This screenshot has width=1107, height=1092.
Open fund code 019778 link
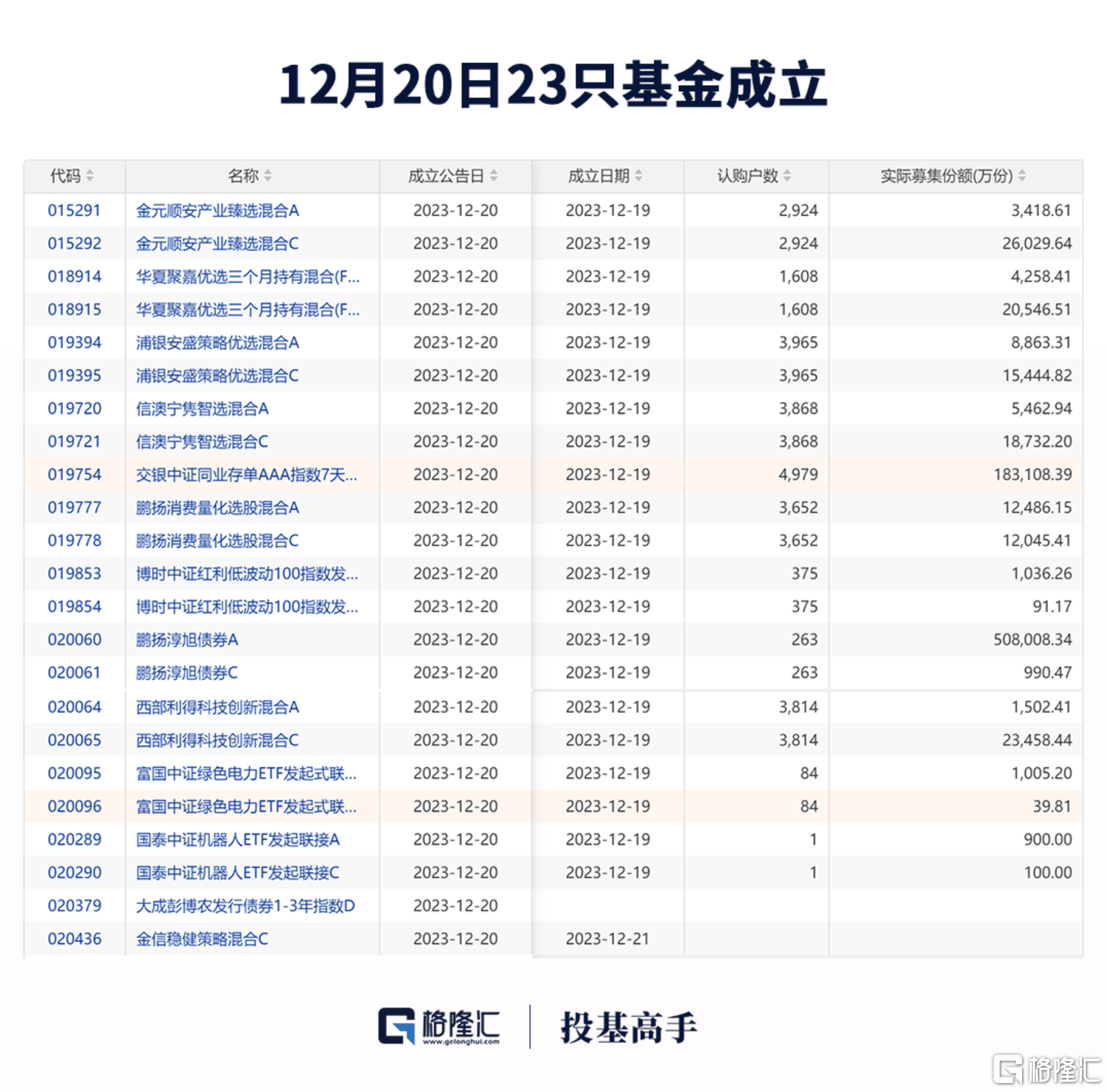click(74, 540)
